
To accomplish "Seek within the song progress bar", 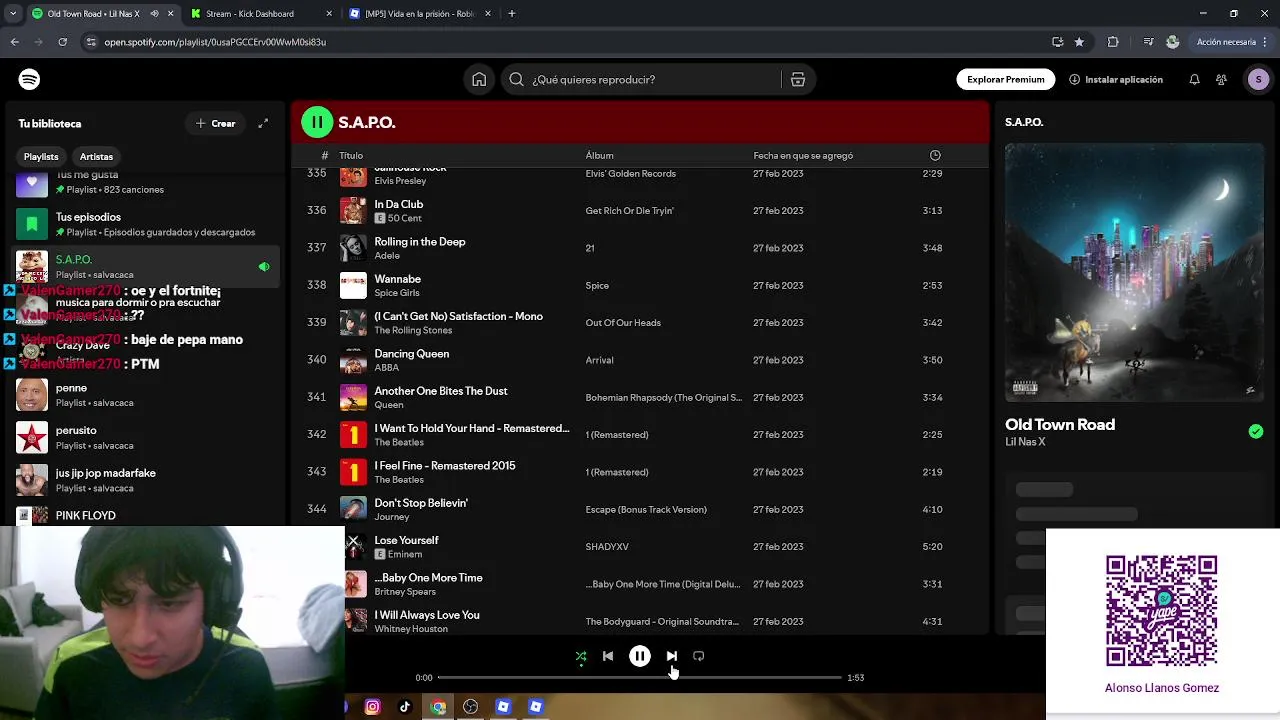I will (x=640, y=678).
